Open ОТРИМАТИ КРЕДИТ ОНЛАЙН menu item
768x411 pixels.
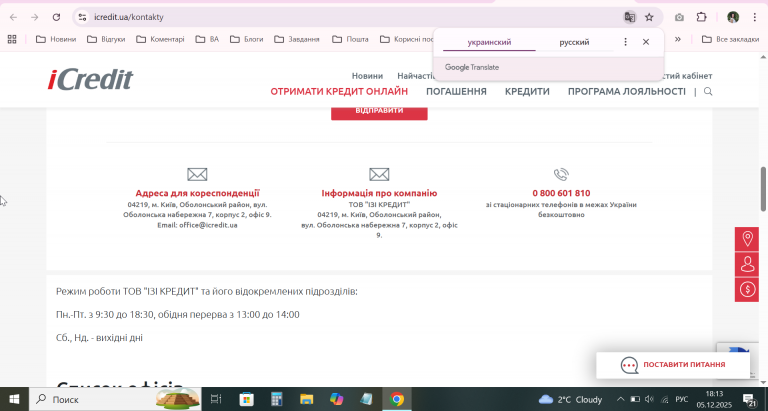coord(339,92)
